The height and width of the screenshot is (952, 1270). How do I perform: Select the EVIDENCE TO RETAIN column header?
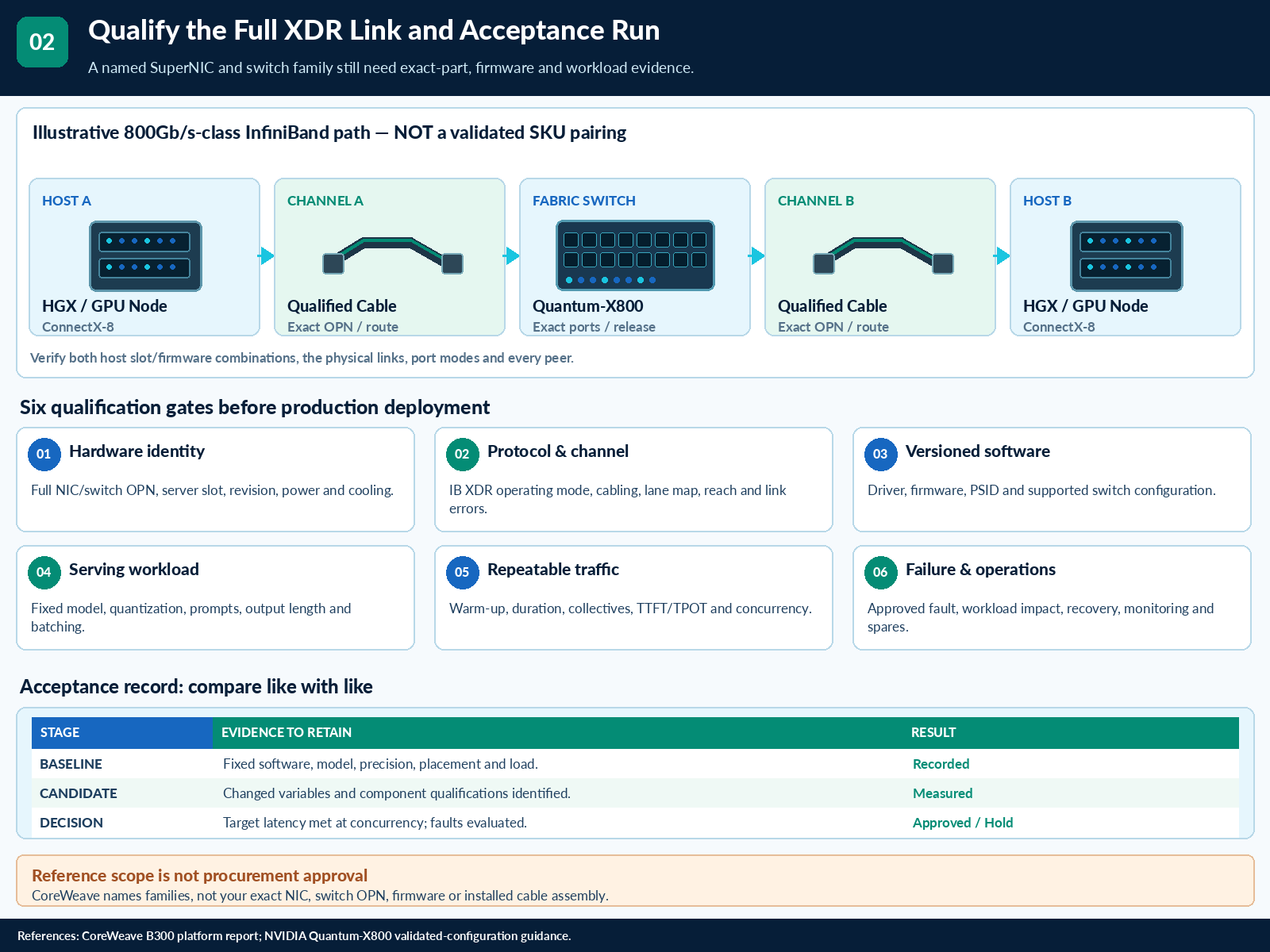tap(557, 732)
